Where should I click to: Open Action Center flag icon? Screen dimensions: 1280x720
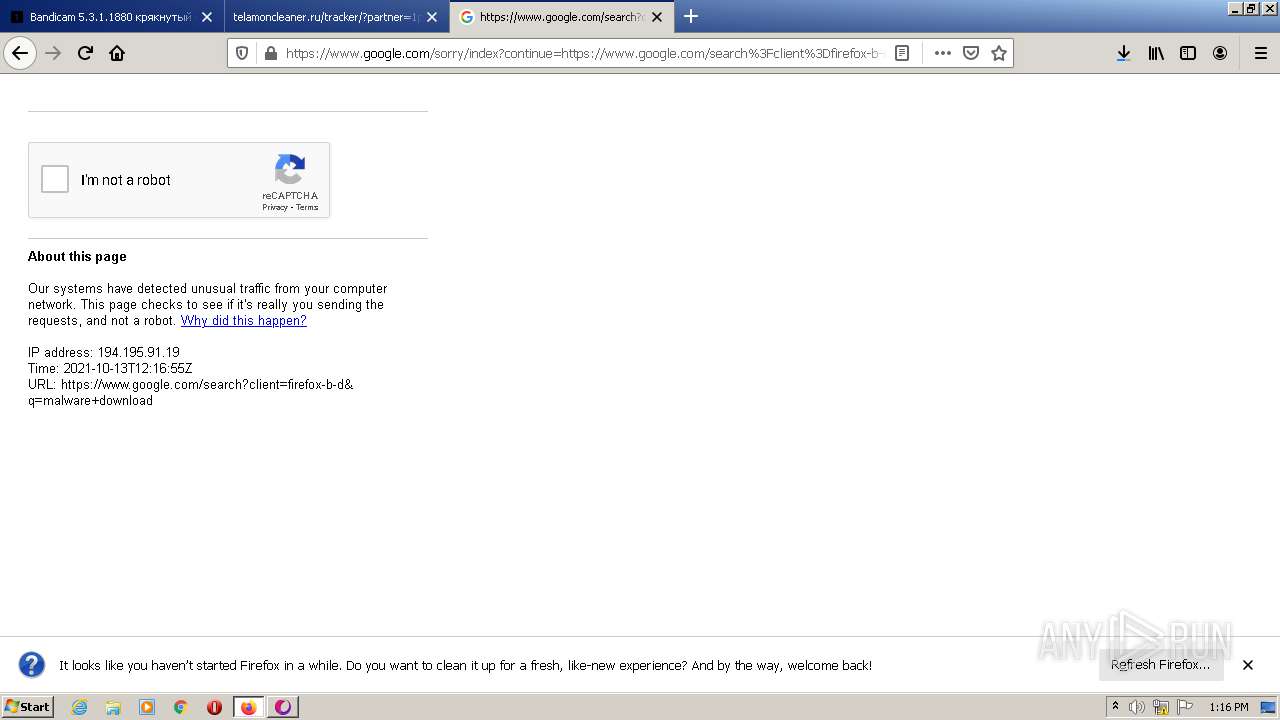1185,707
